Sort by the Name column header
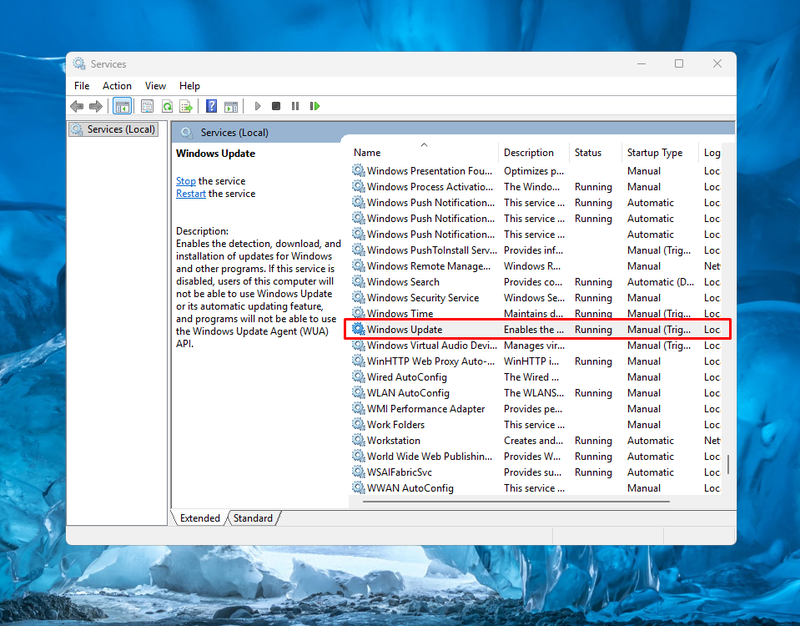Screen dimensions: 800x626 click(423, 152)
